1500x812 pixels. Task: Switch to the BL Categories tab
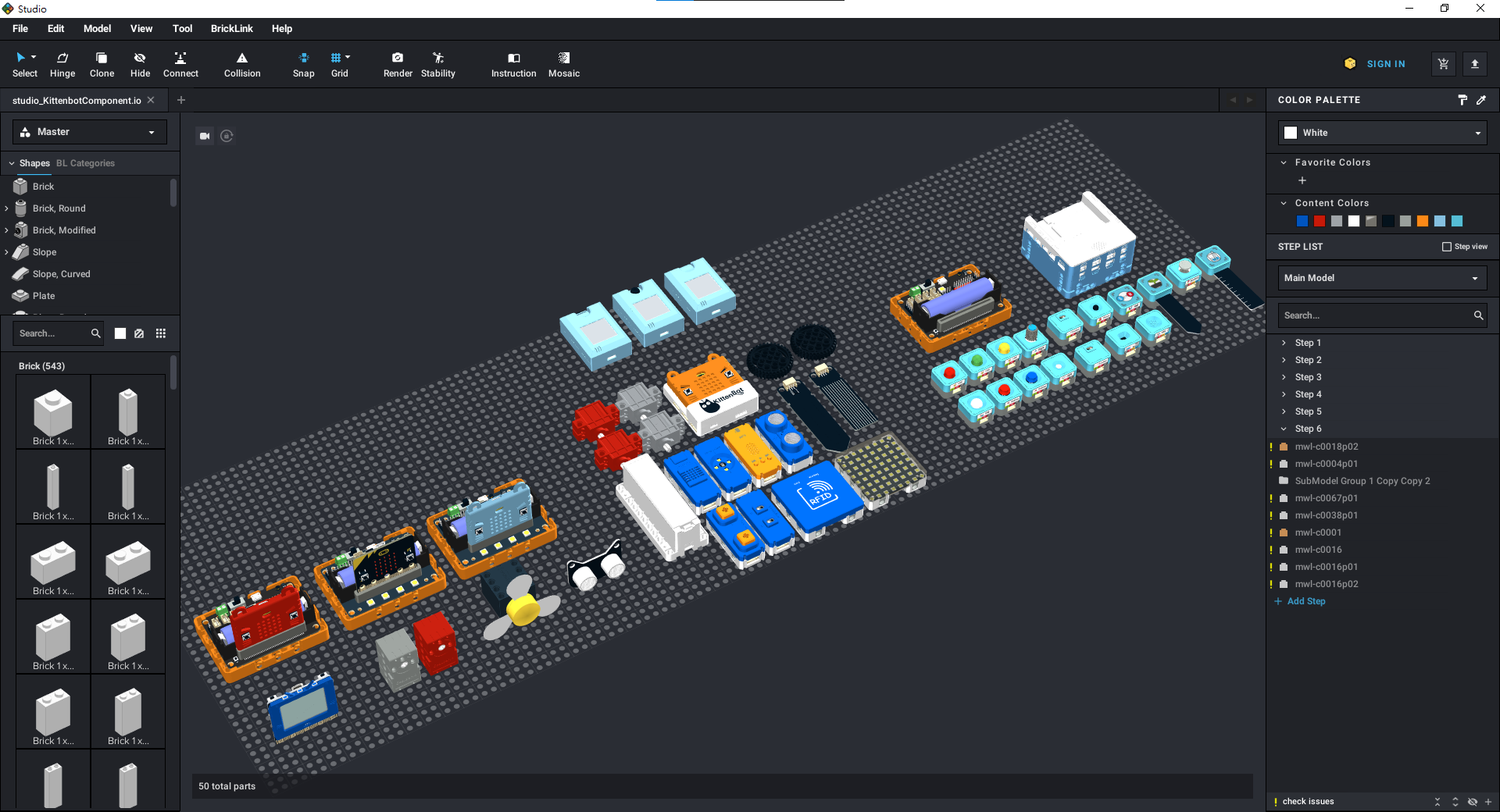pyautogui.click(x=85, y=163)
